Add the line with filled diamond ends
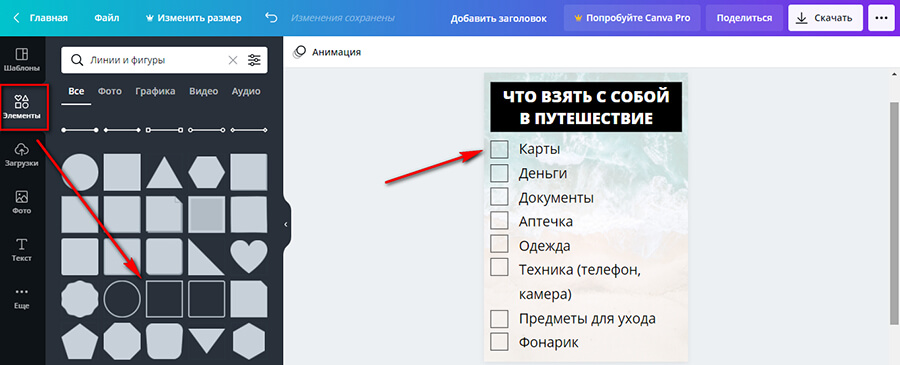 click(122, 130)
